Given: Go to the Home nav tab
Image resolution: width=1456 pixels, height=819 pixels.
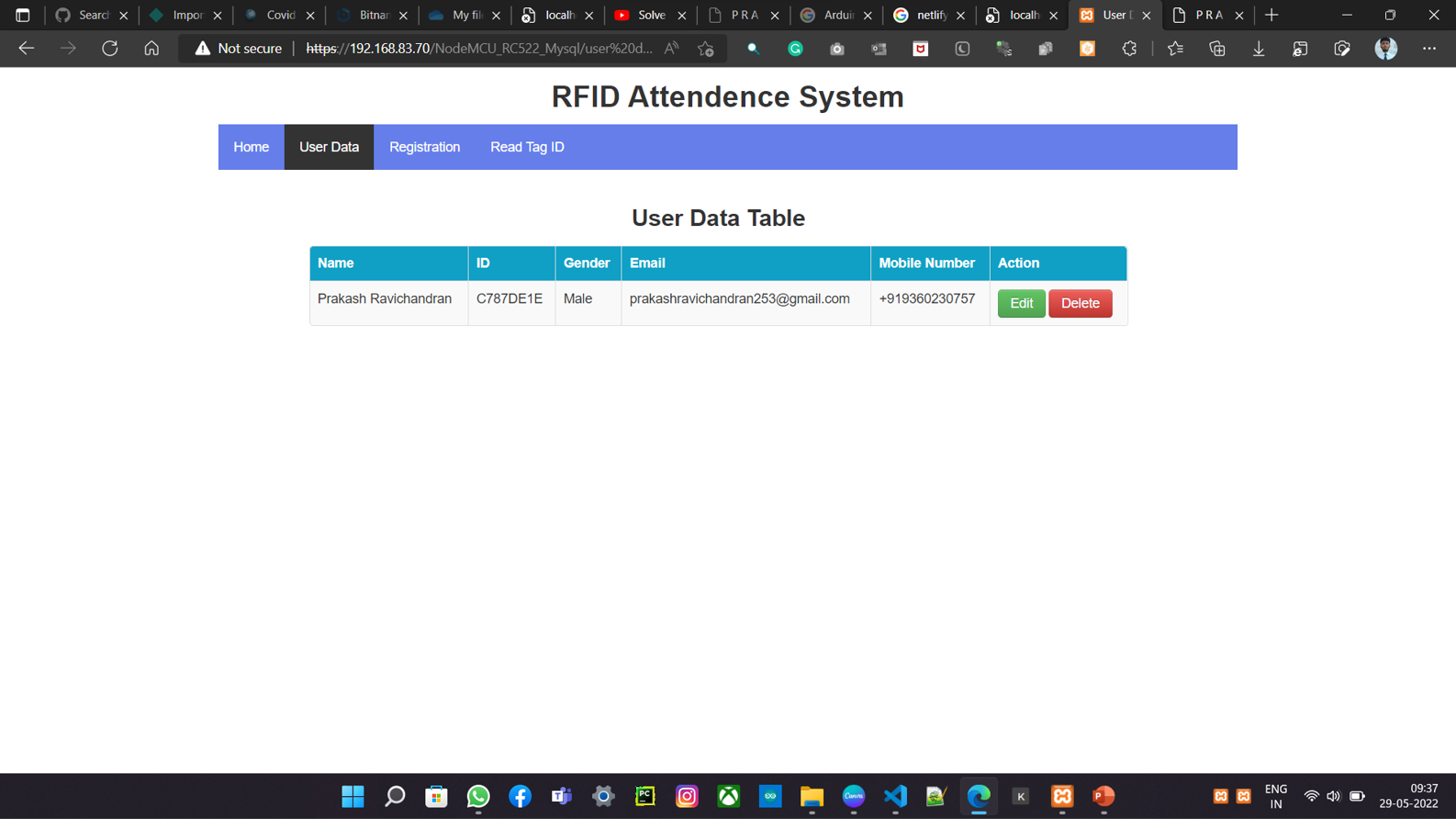Looking at the screenshot, I should [x=251, y=147].
